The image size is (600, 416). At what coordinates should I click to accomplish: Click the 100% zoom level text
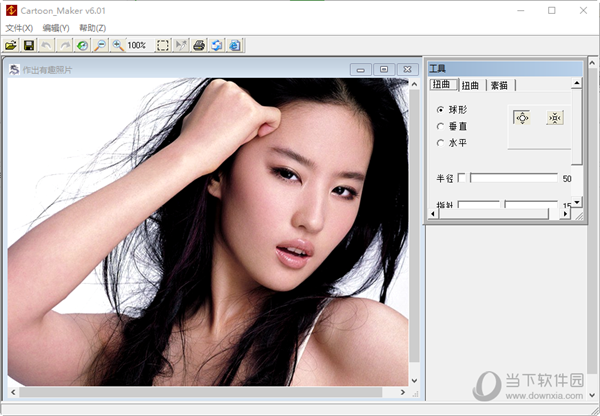[137, 45]
